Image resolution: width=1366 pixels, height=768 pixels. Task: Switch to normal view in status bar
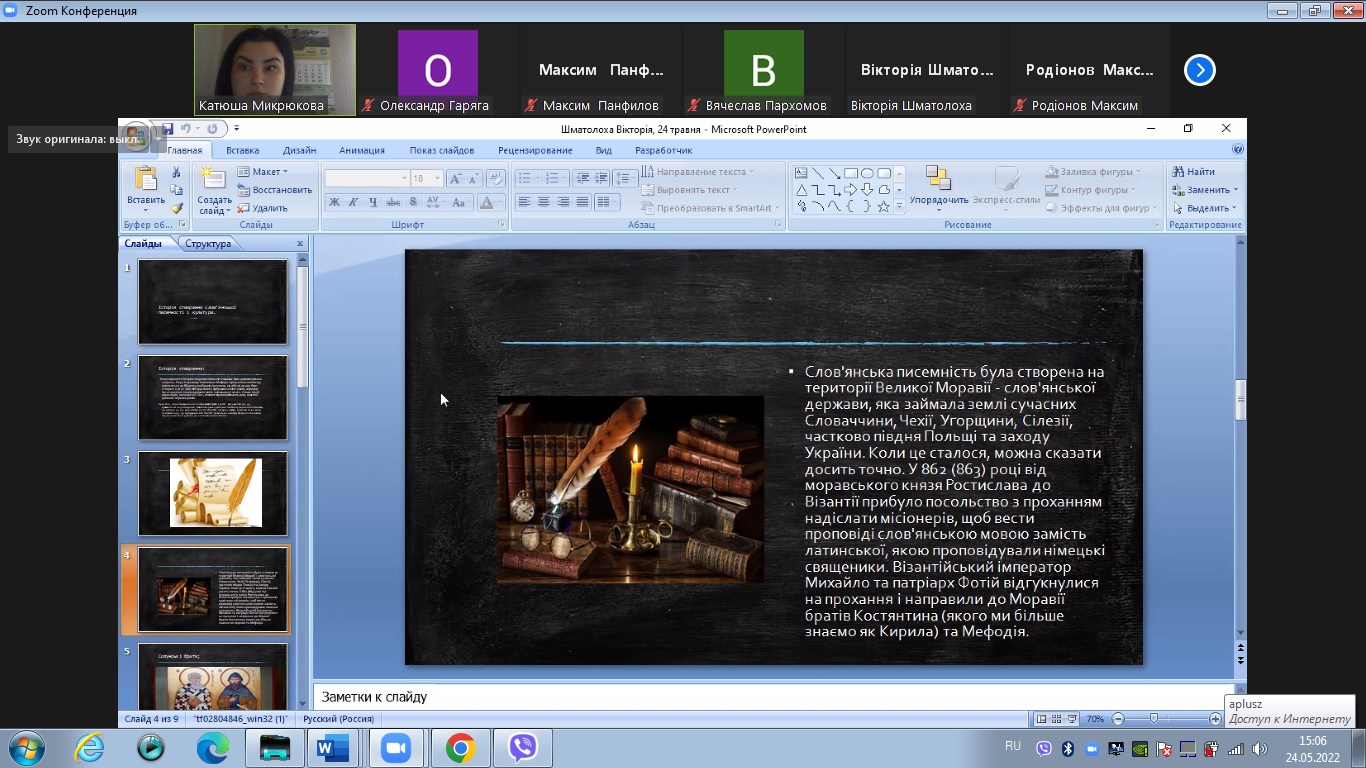pyautogui.click(x=1042, y=719)
